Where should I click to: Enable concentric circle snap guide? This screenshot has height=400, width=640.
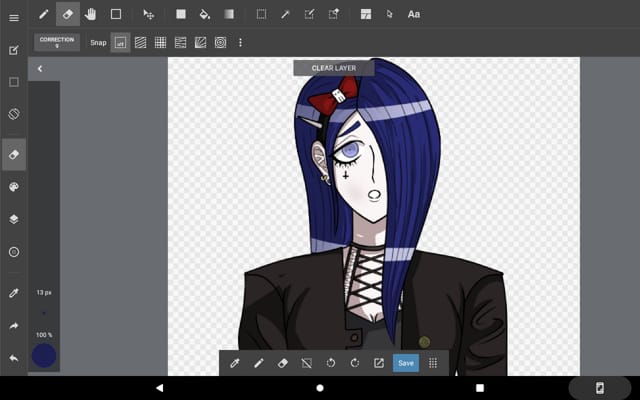[220, 43]
